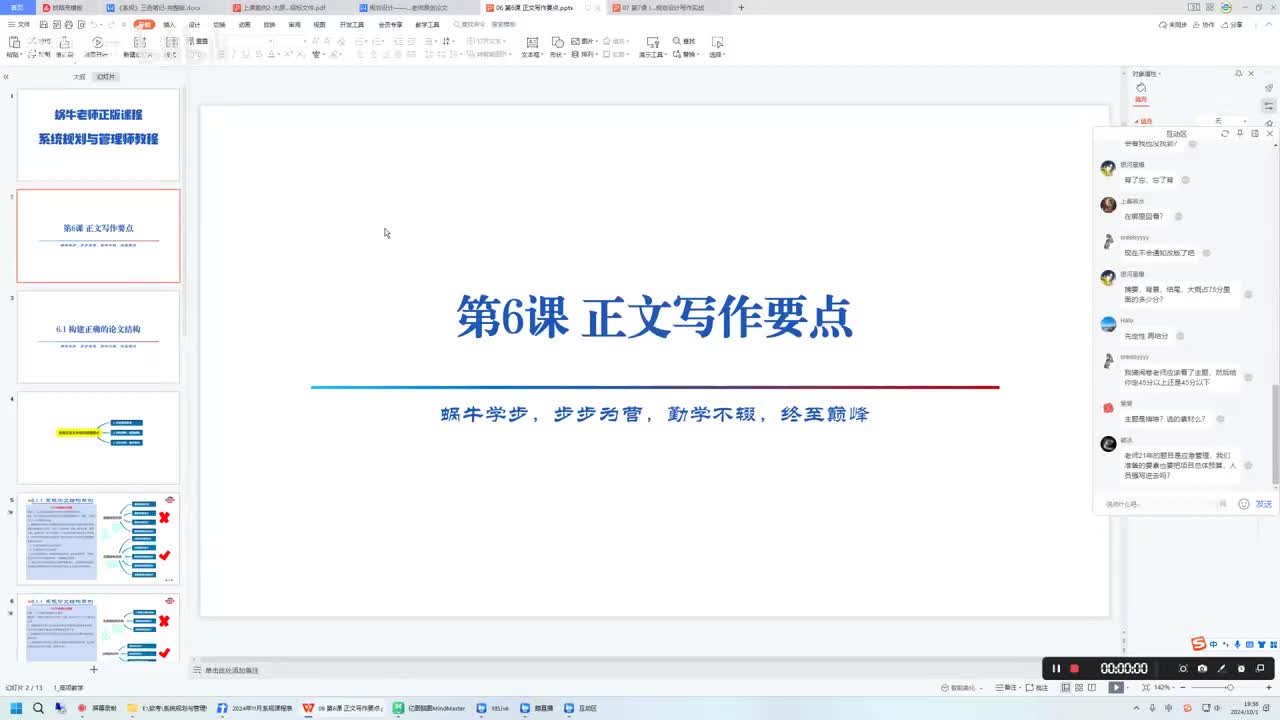The width and height of the screenshot is (1280, 720).
Task: Select slide 3 thumbnail 6.1 构建正确的论文结构
Action: (98, 337)
